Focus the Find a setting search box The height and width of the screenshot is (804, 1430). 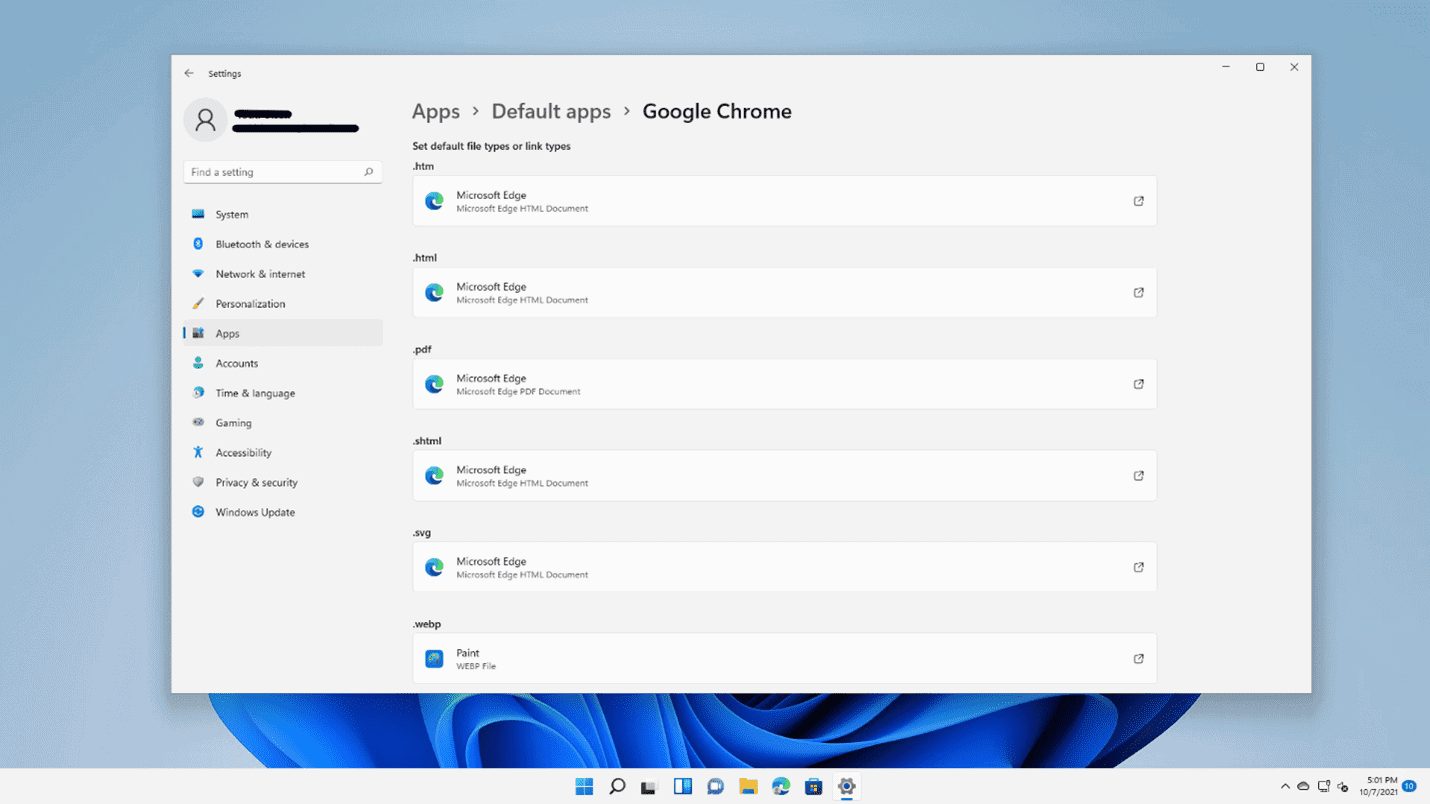283,172
